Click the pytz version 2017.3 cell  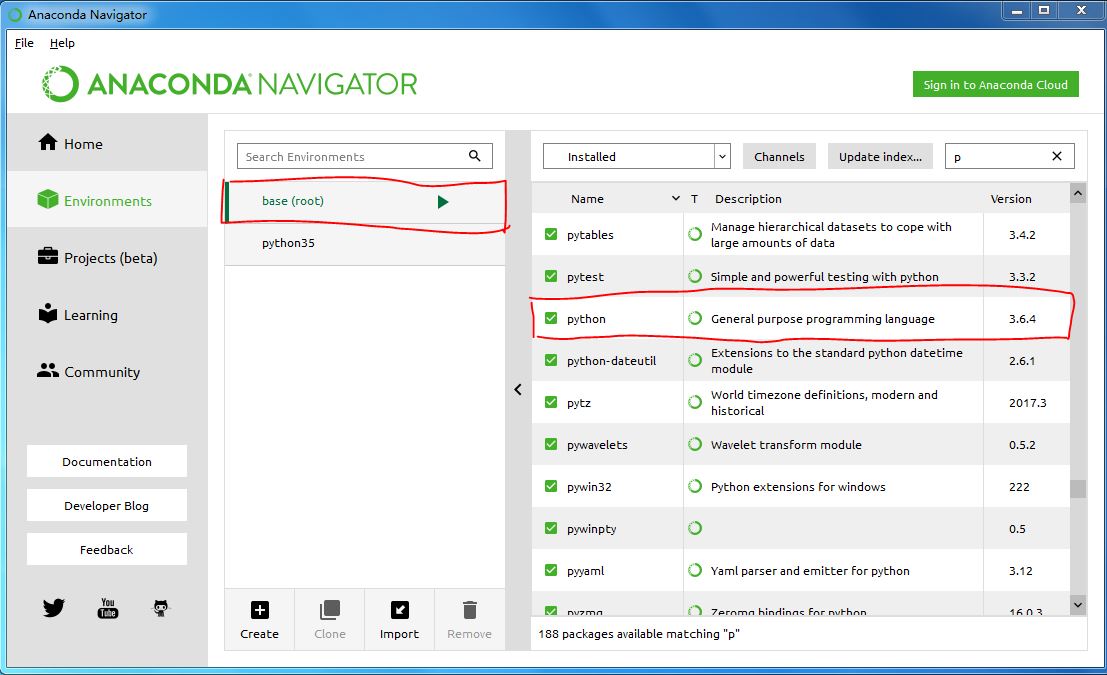[1027, 402]
